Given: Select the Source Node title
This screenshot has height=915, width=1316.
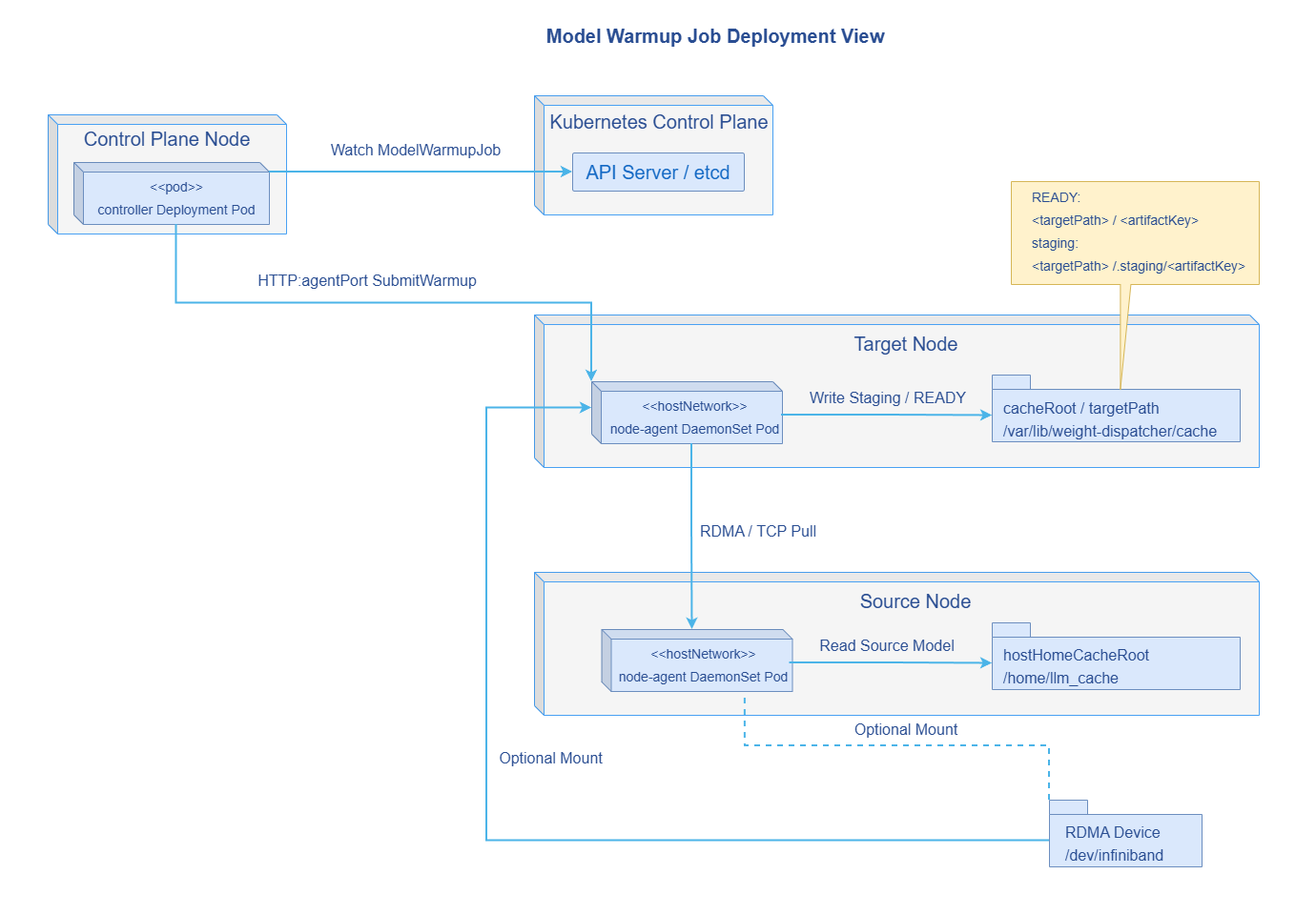Looking at the screenshot, I should pyautogui.click(x=915, y=601).
